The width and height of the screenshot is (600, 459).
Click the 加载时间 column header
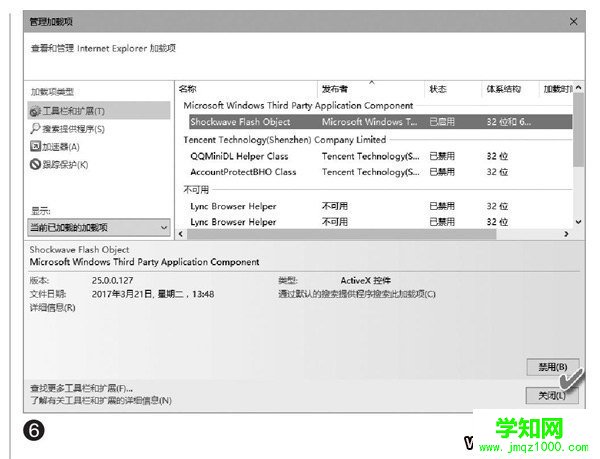tap(556, 89)
